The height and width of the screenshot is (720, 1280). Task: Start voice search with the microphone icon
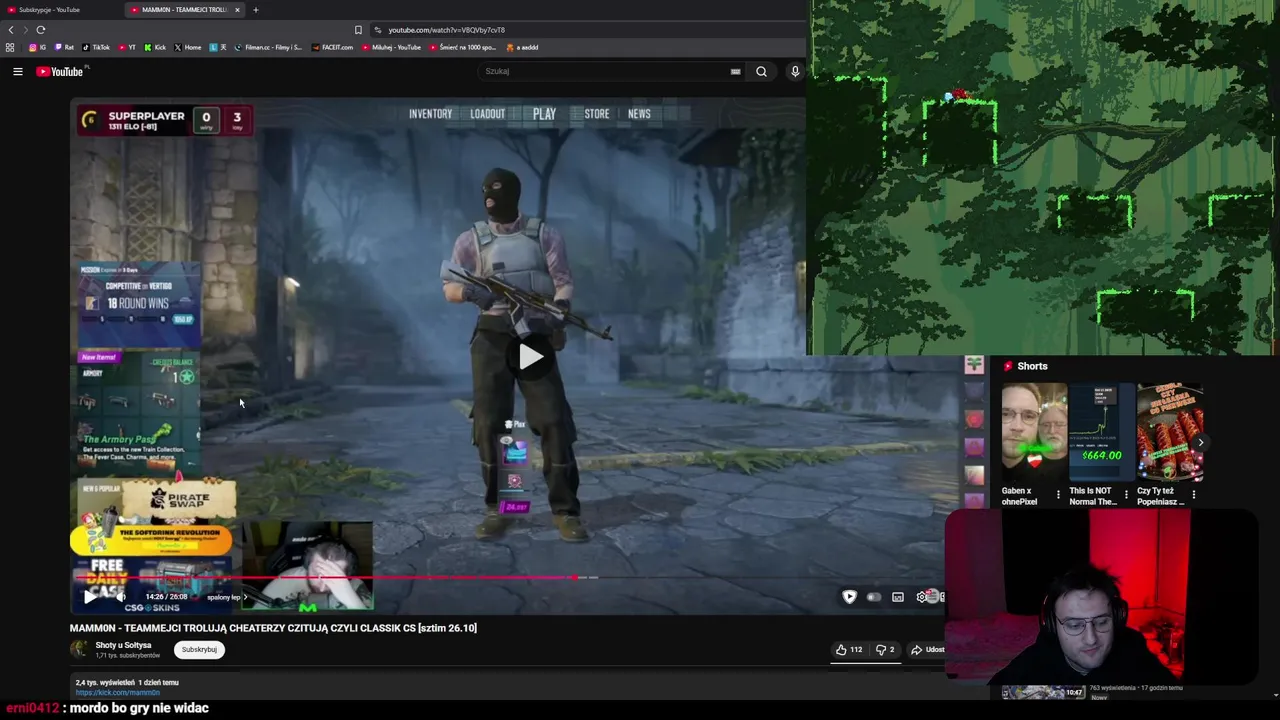point(795,71)
